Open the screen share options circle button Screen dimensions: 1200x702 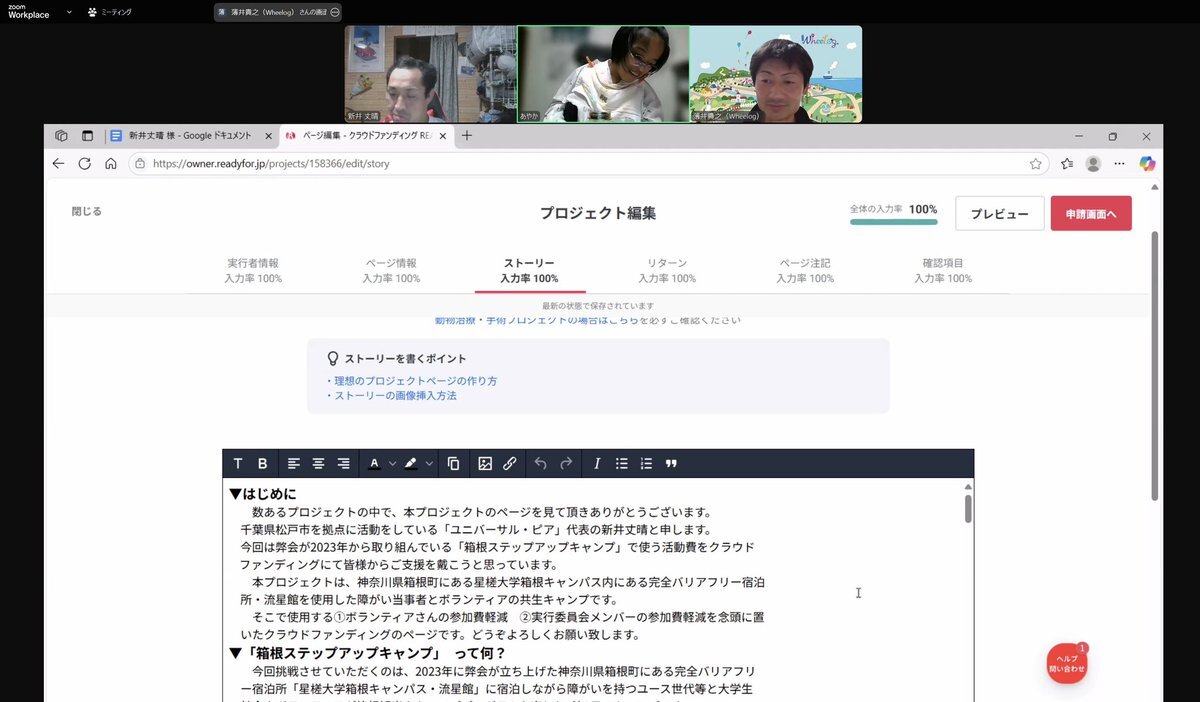pos(335,12)
